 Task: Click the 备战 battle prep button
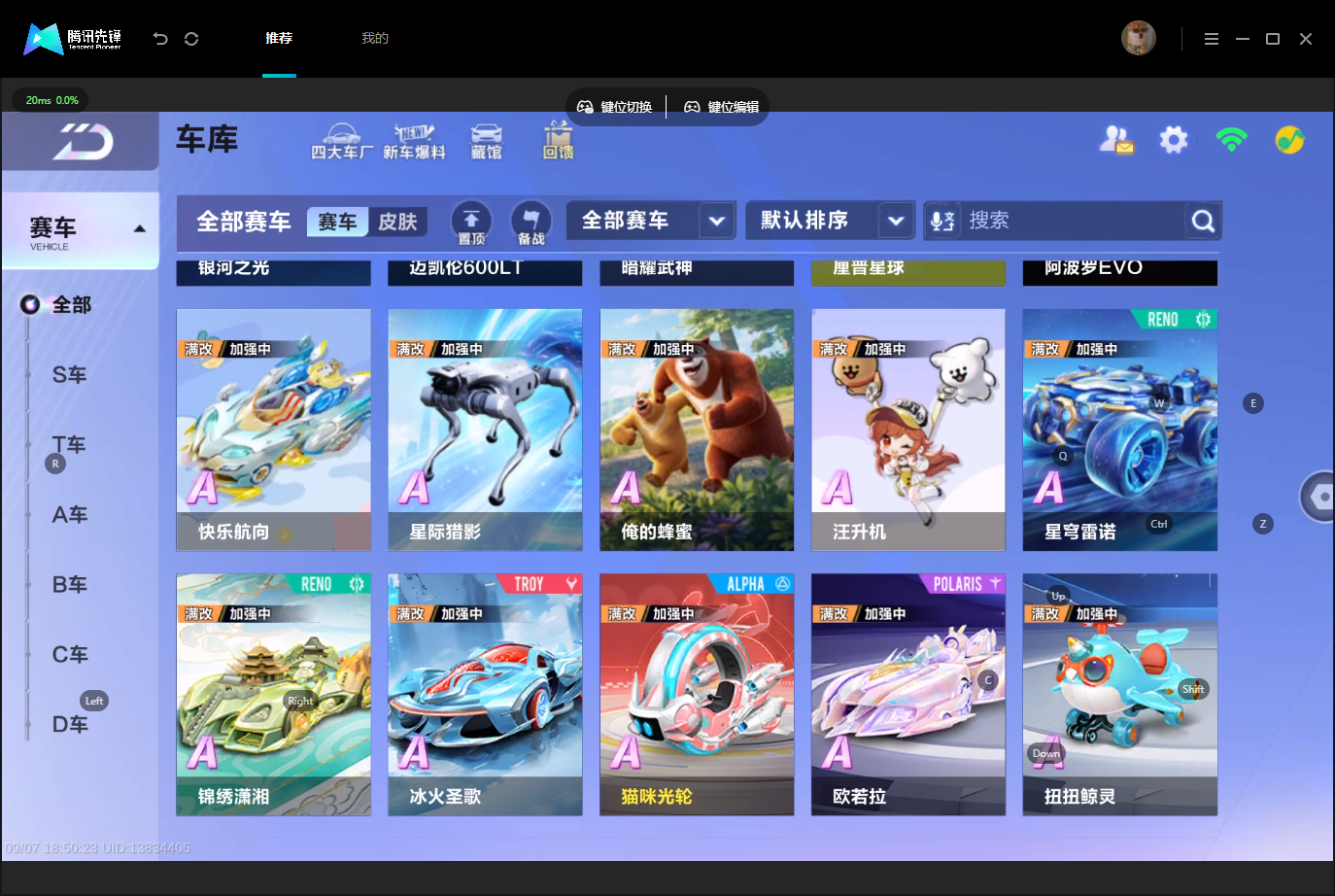tap(531, 223)
